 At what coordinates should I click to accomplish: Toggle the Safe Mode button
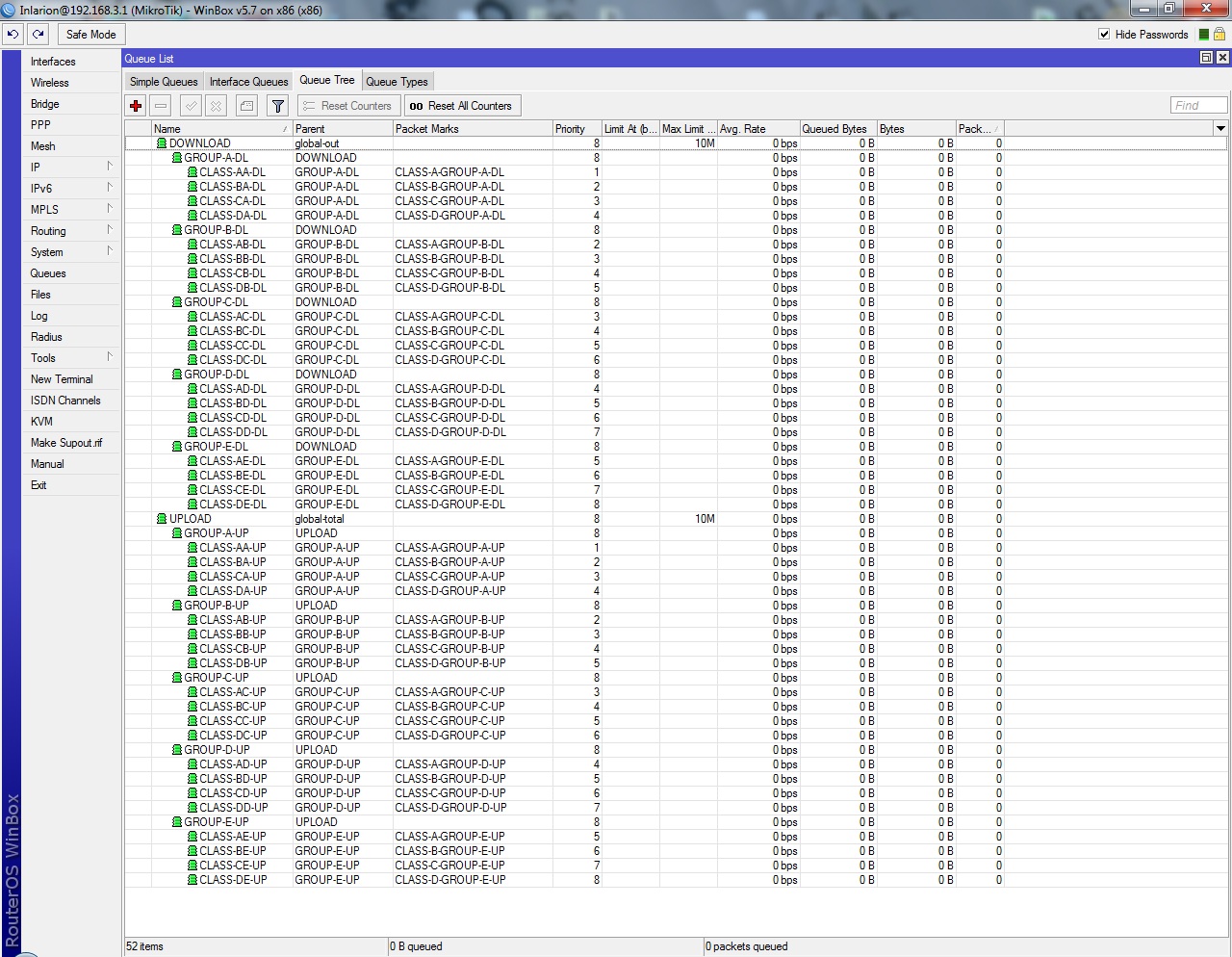pyautogui.click(x=90, y=34)
